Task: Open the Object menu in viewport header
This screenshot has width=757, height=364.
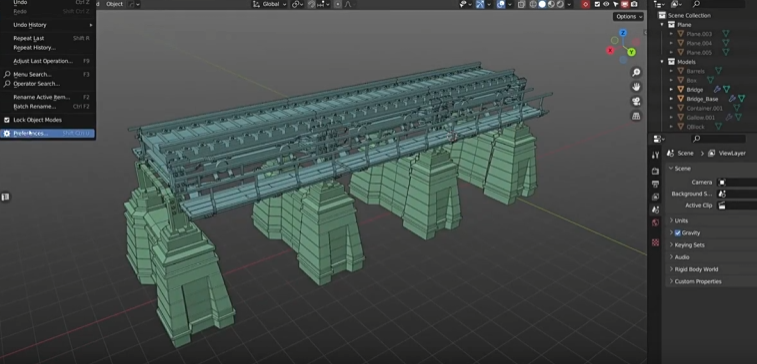Action: 114,4
